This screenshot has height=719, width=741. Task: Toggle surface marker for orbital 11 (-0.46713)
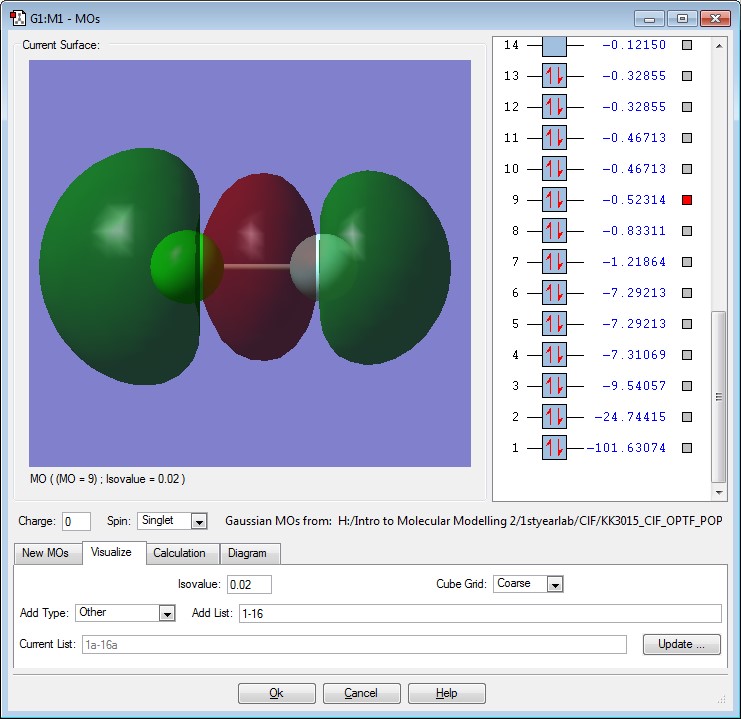click(687, 138)
